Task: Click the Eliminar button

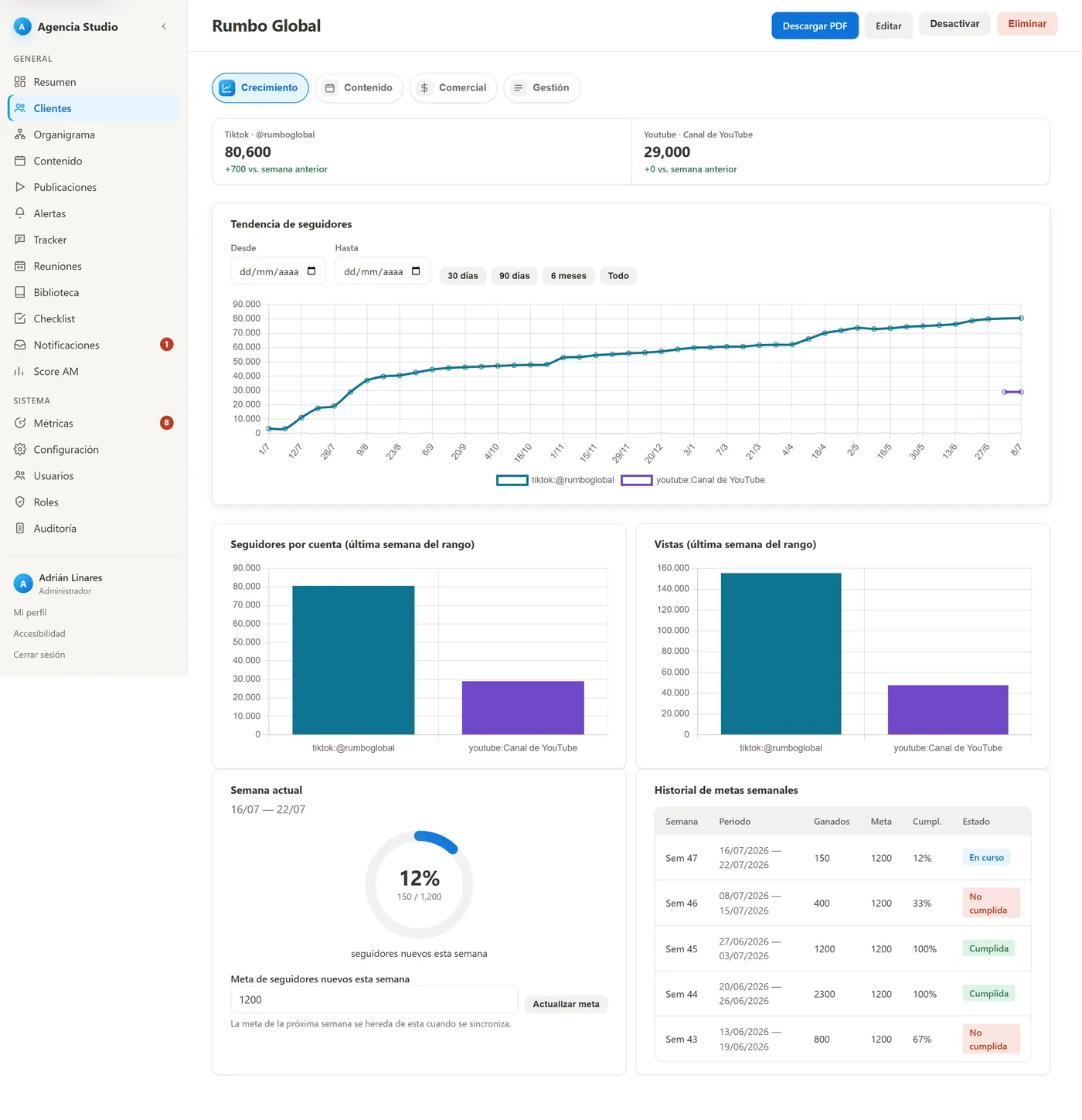Action: (1027, 24)
